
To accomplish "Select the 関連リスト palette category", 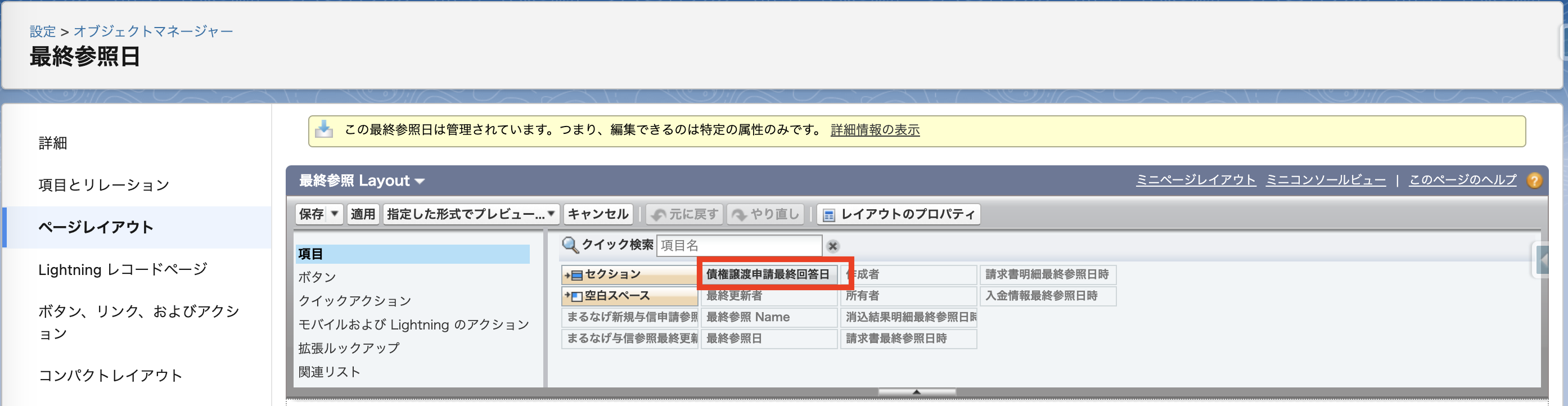I will tap(328, 372).
